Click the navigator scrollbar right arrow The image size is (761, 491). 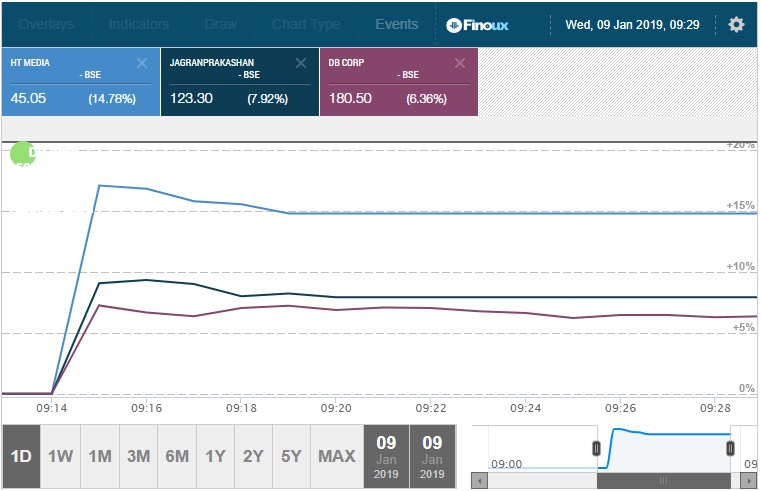[748, 481]
